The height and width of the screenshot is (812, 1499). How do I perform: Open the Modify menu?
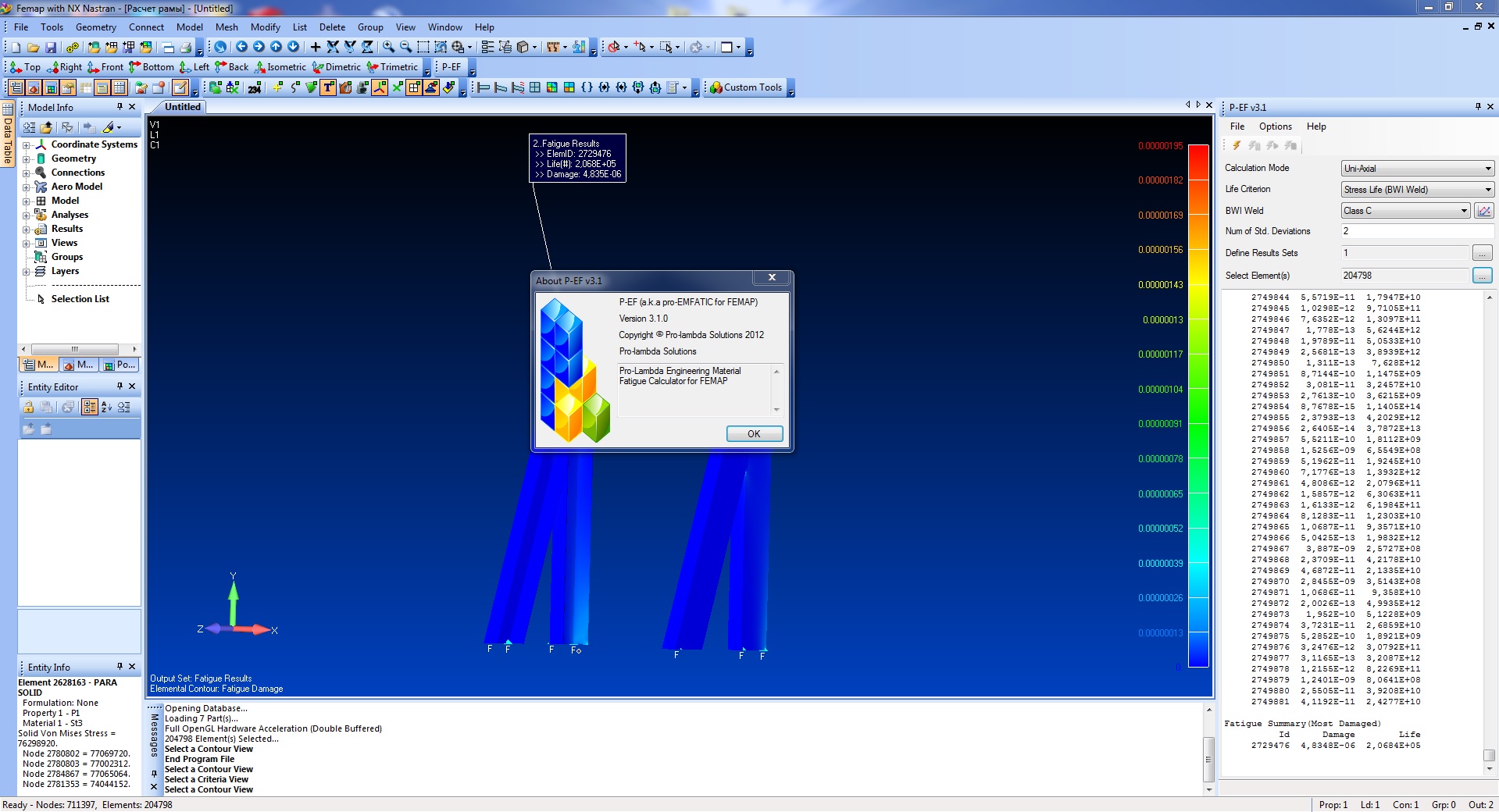tap(266, 27)
